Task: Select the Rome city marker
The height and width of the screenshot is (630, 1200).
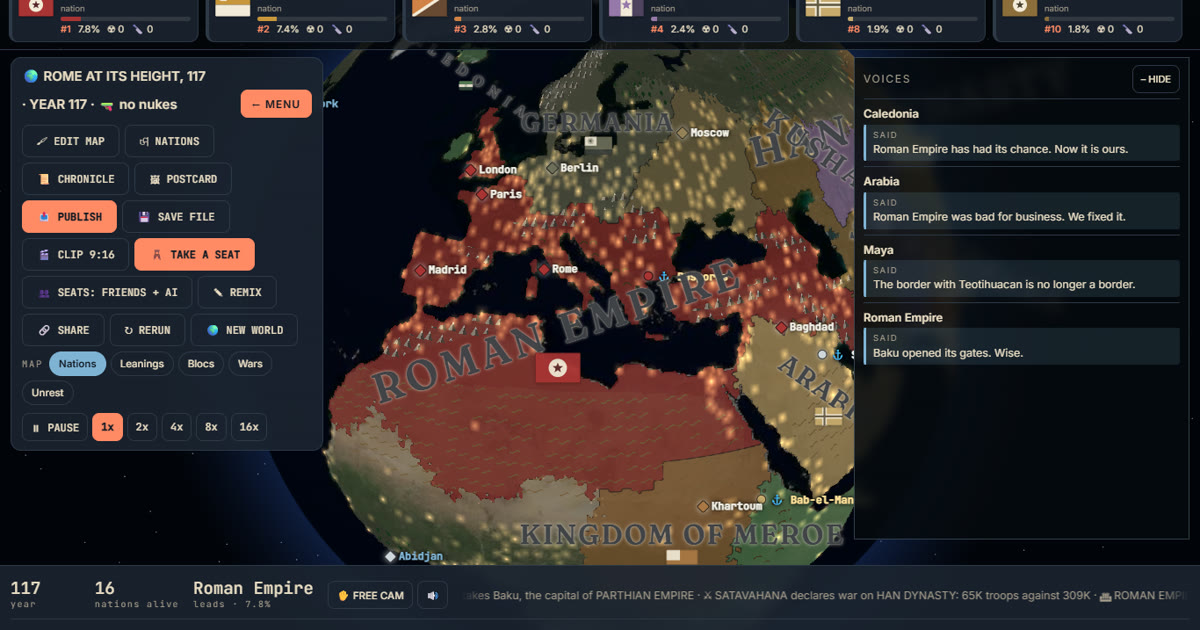Action: point(544,269)
